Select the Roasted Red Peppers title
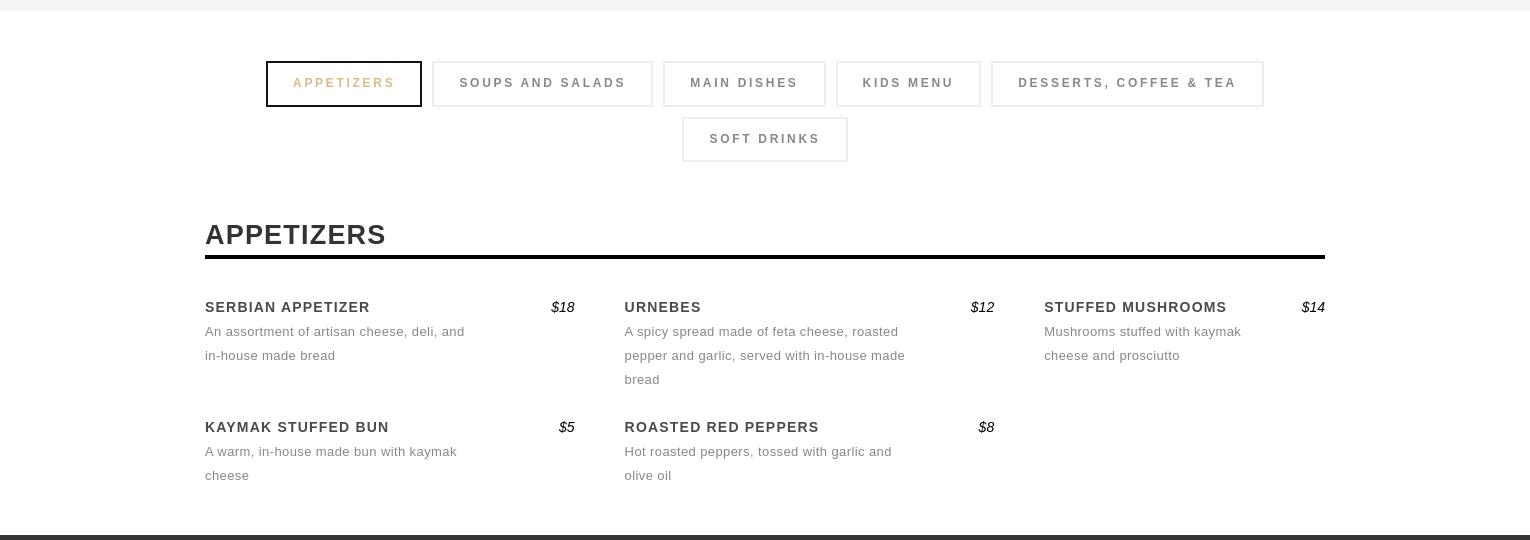Image resolution: width=1530 pixels, height=540 pixels. click(x=721, y=427)
